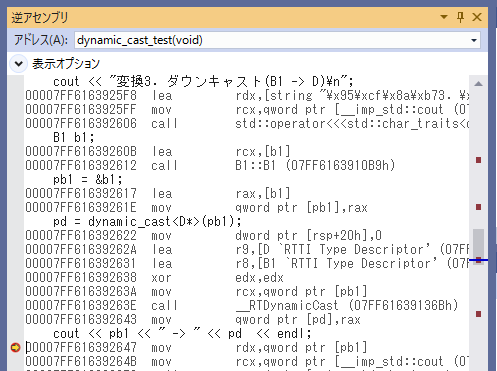Click the source line 'cout << pb1 << " -> "'
The height and width of the screenshot is (371, 497).
(x=182, y=334)
